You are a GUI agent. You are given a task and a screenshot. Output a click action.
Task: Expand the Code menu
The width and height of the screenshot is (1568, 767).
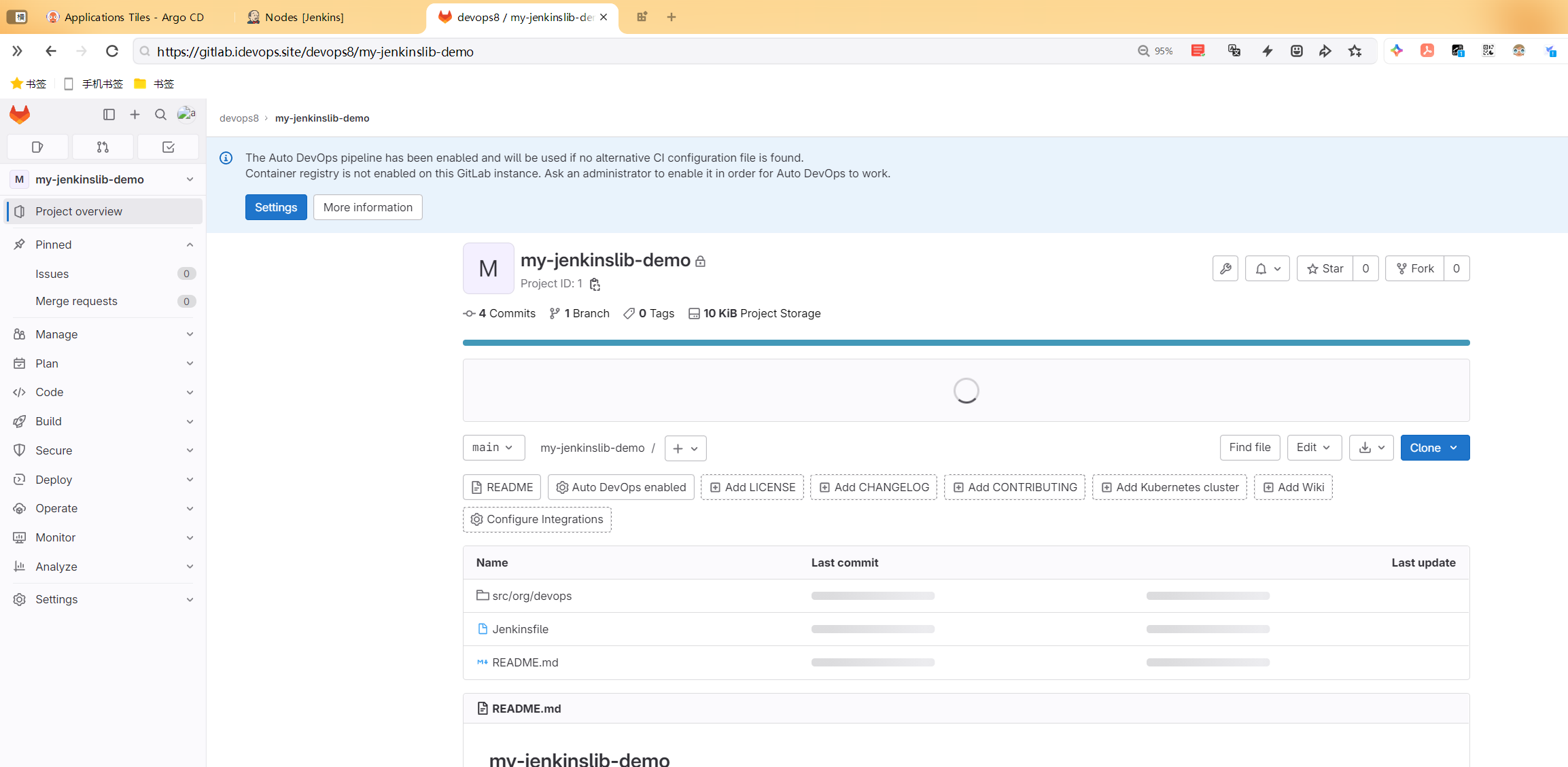103,392
